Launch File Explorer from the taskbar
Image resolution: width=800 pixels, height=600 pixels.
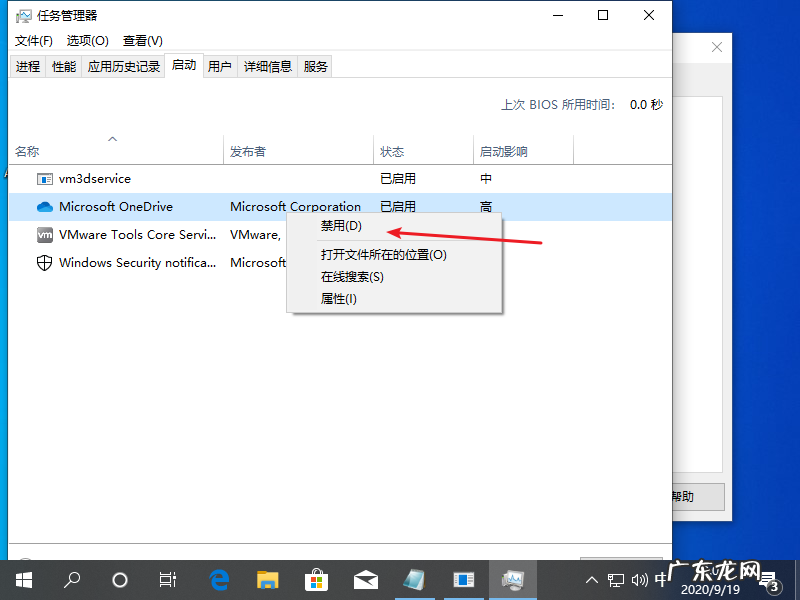[266, 579]
